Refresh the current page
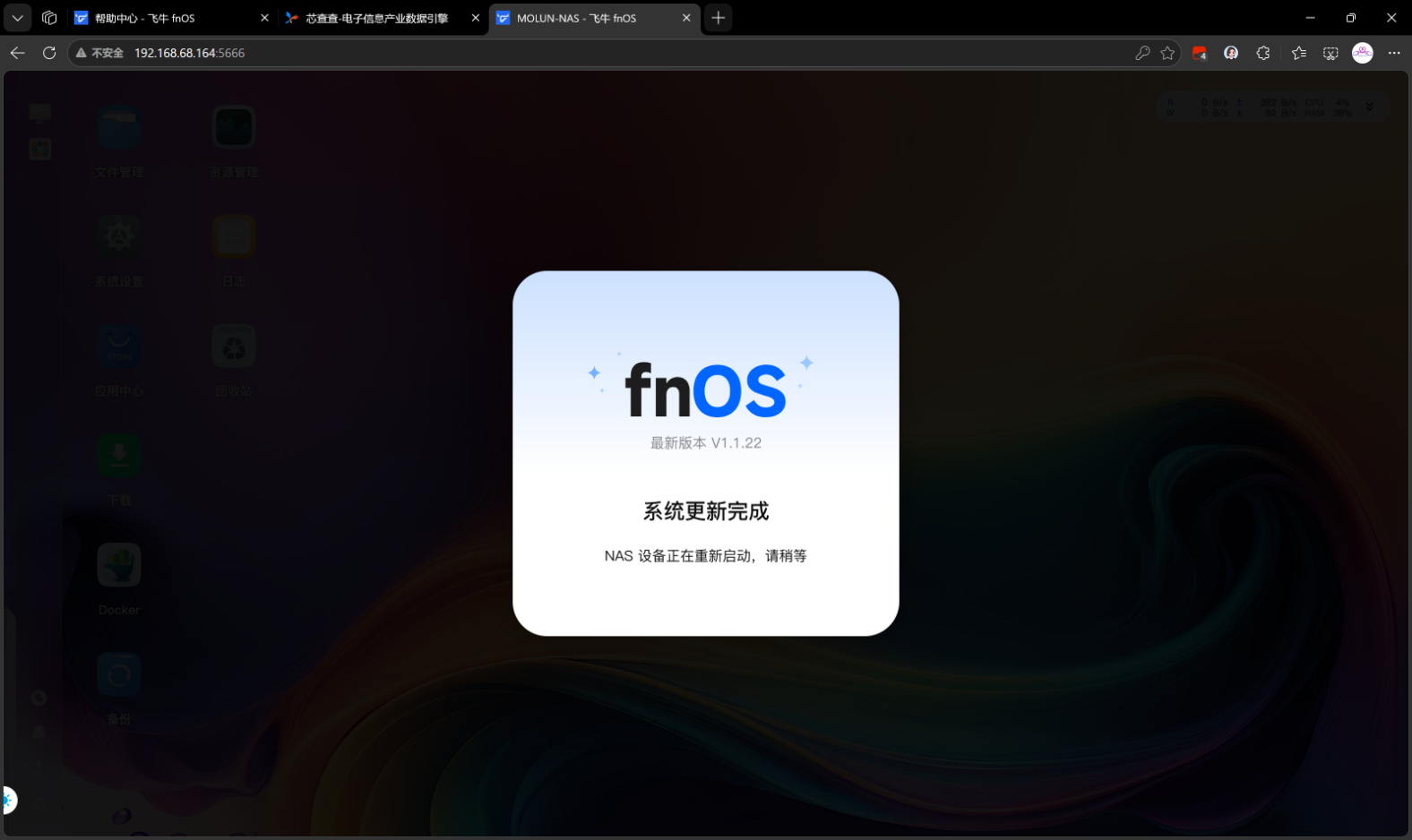The width and height of the screenshot is (1412, 840). [x=49, y=53]
